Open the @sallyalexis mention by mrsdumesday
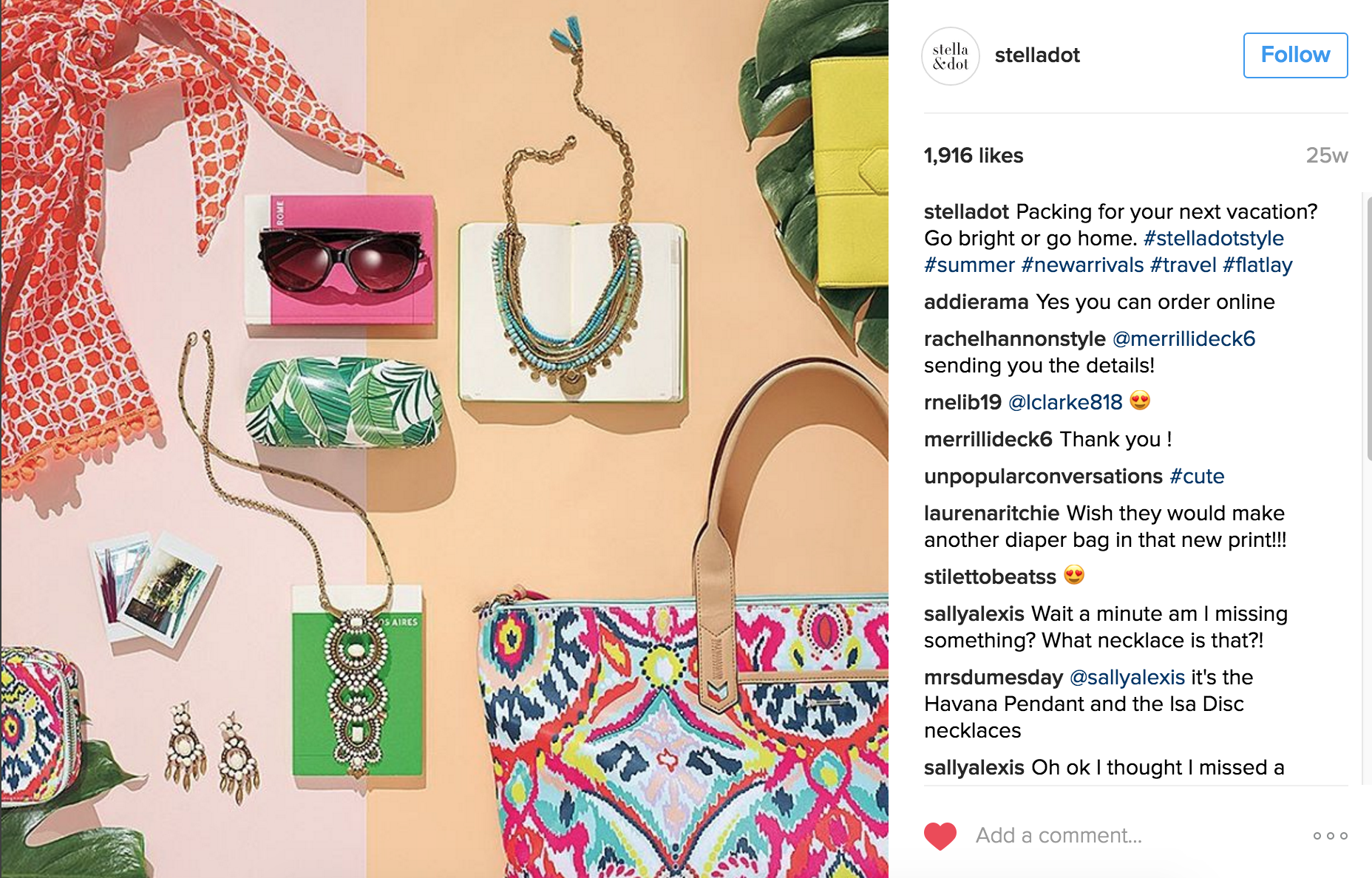The image size is (1372, 878). coord(1127,677)
